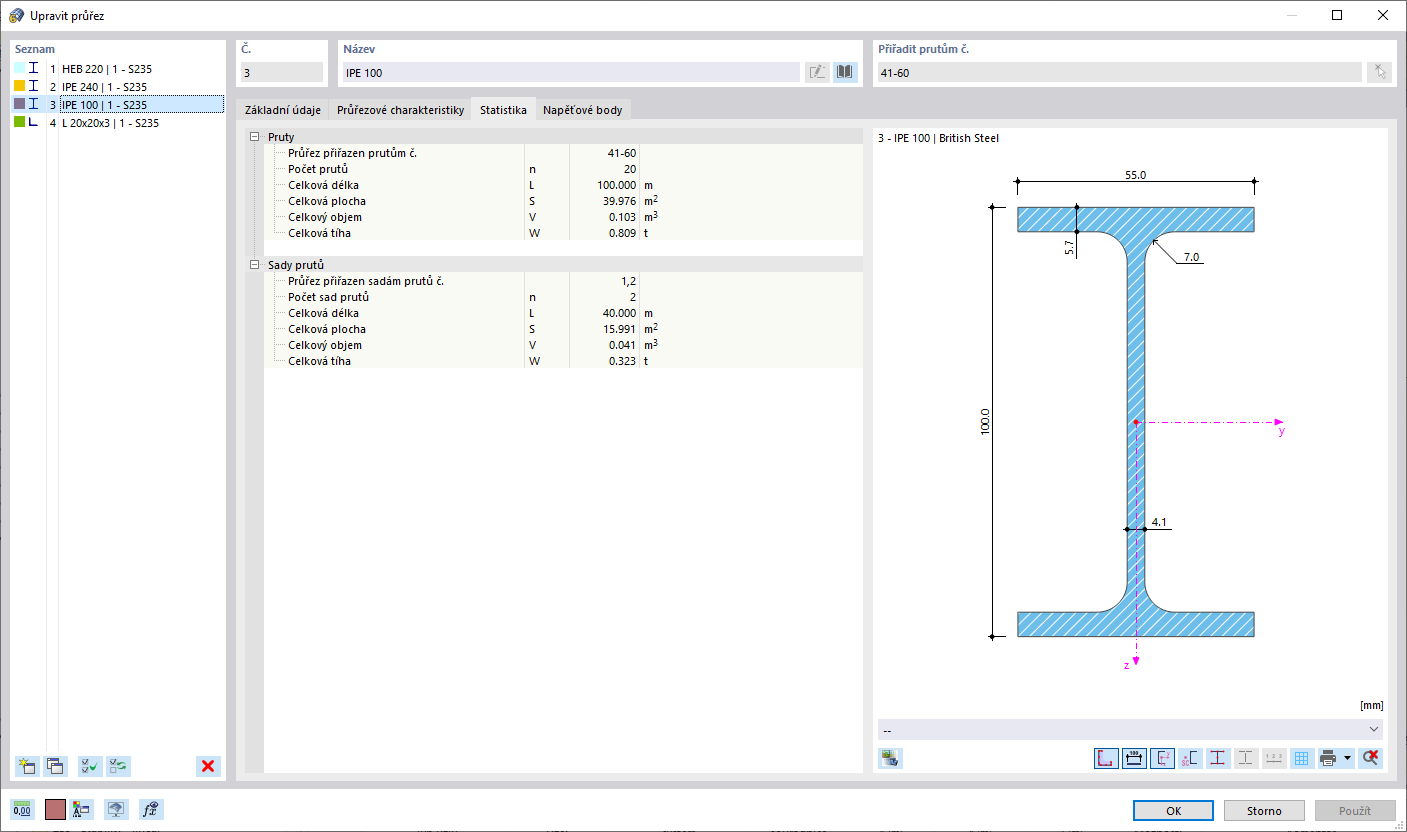Select the Statistika tab
Image resolution: width=1407 pixels, height=832 pixels.
(x=503, y=109)
